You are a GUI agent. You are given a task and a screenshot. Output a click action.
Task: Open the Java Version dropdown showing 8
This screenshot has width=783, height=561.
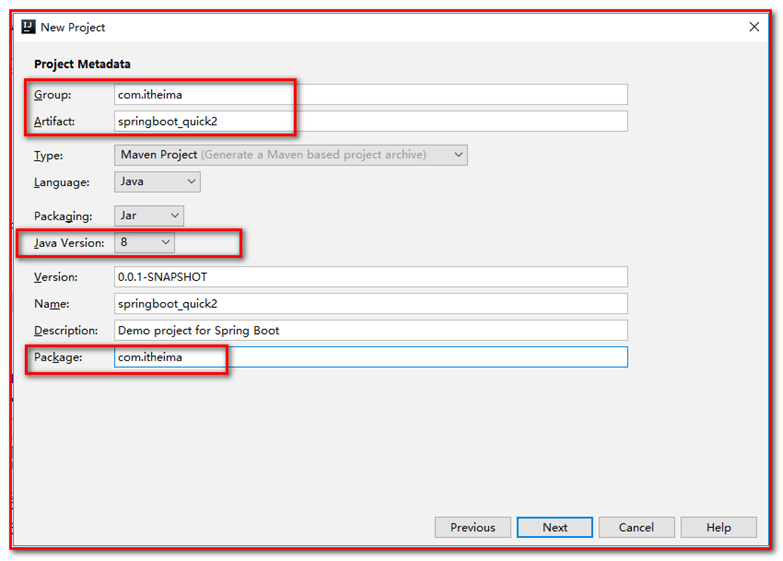144,242
